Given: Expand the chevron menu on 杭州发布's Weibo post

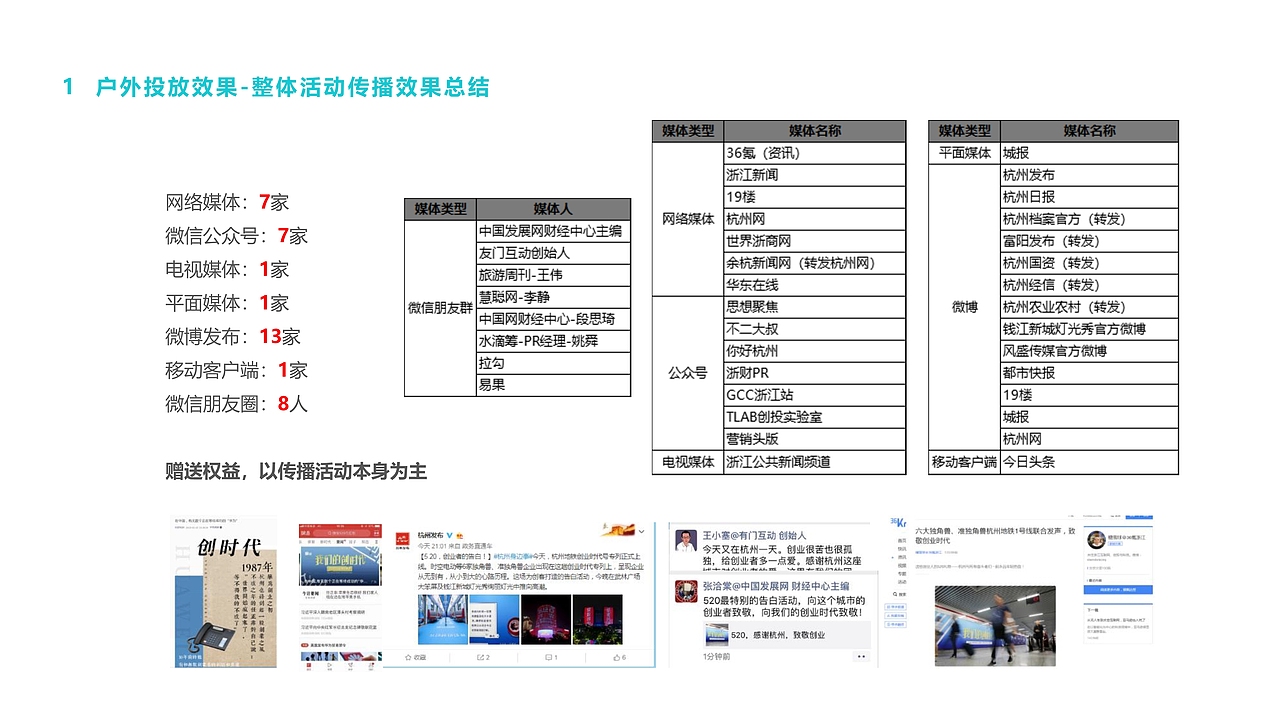Looking at the screenshot, I should 642,530.
